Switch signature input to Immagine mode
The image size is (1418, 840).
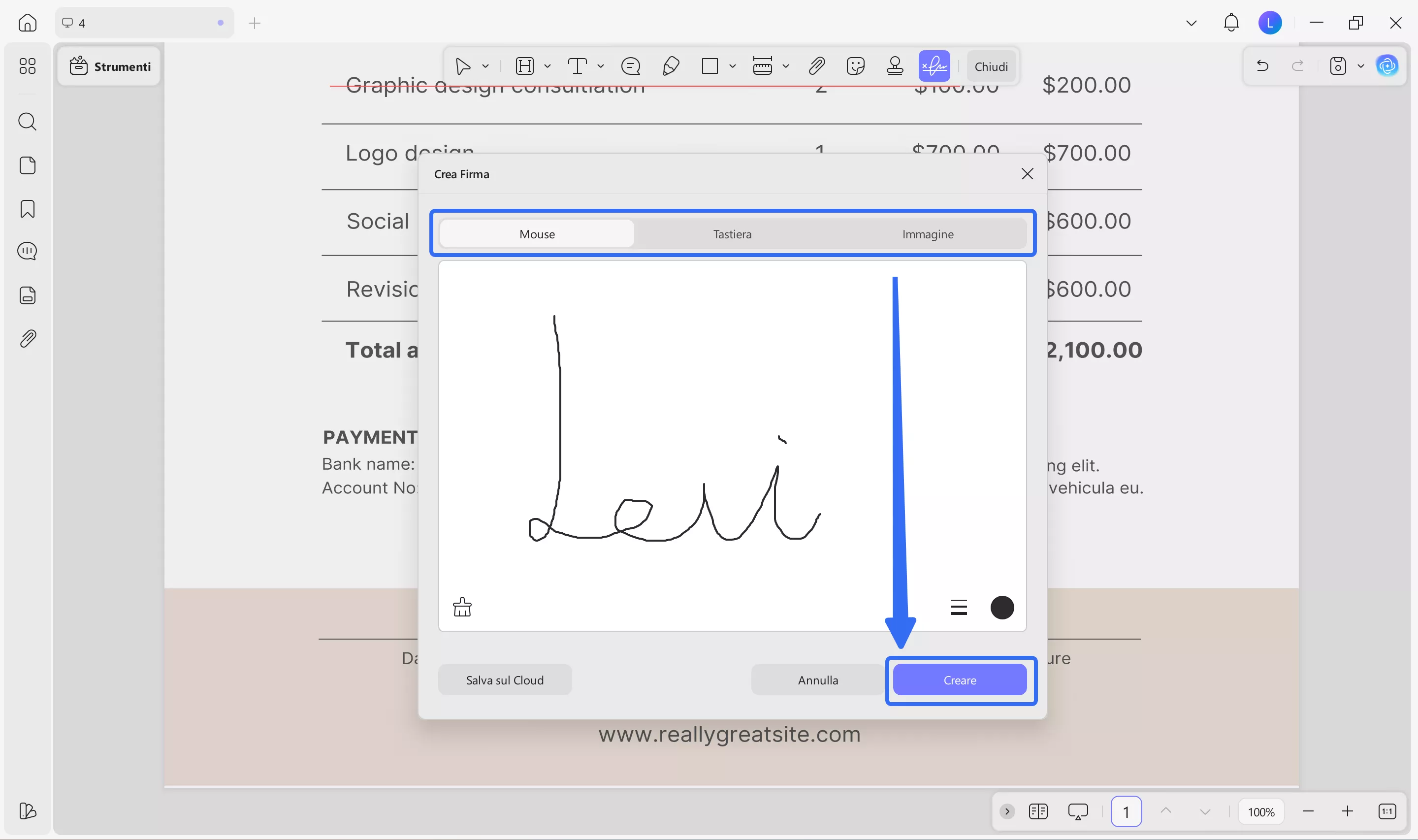[x=928, y=233]
